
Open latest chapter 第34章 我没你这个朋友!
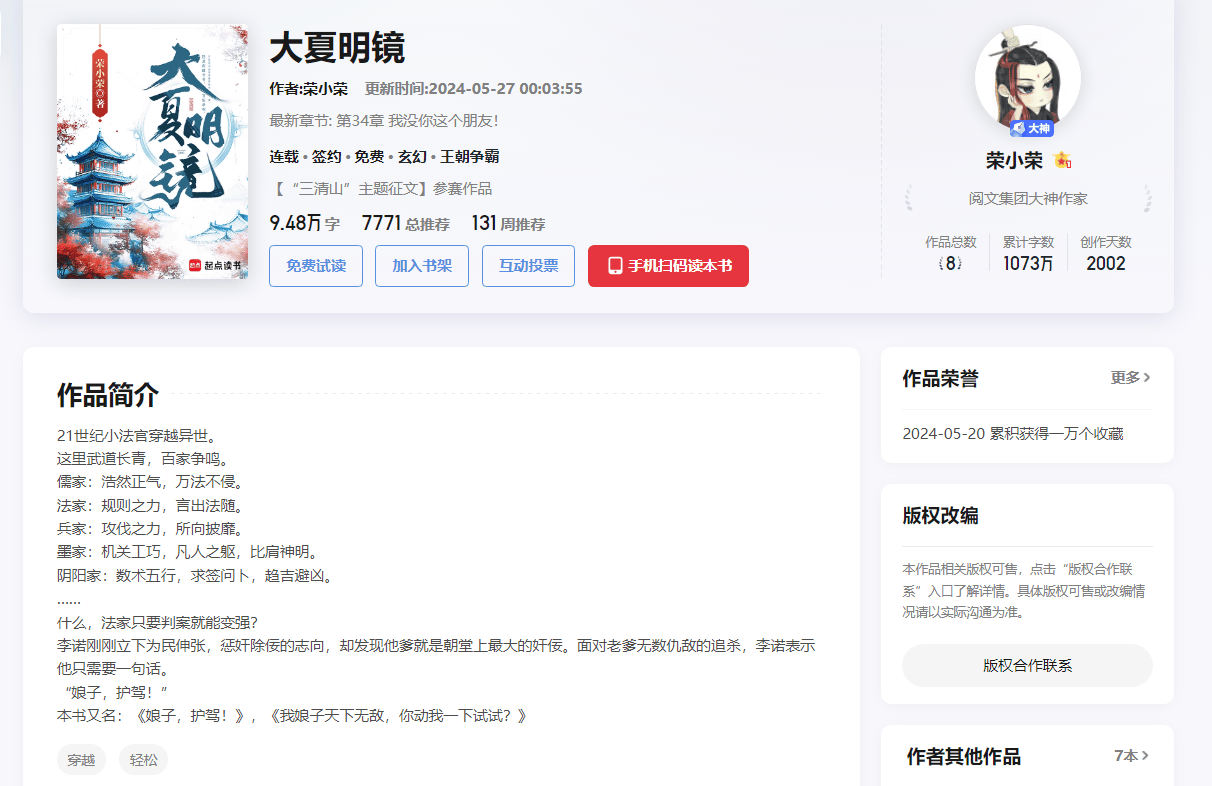[x=417, y=120]
